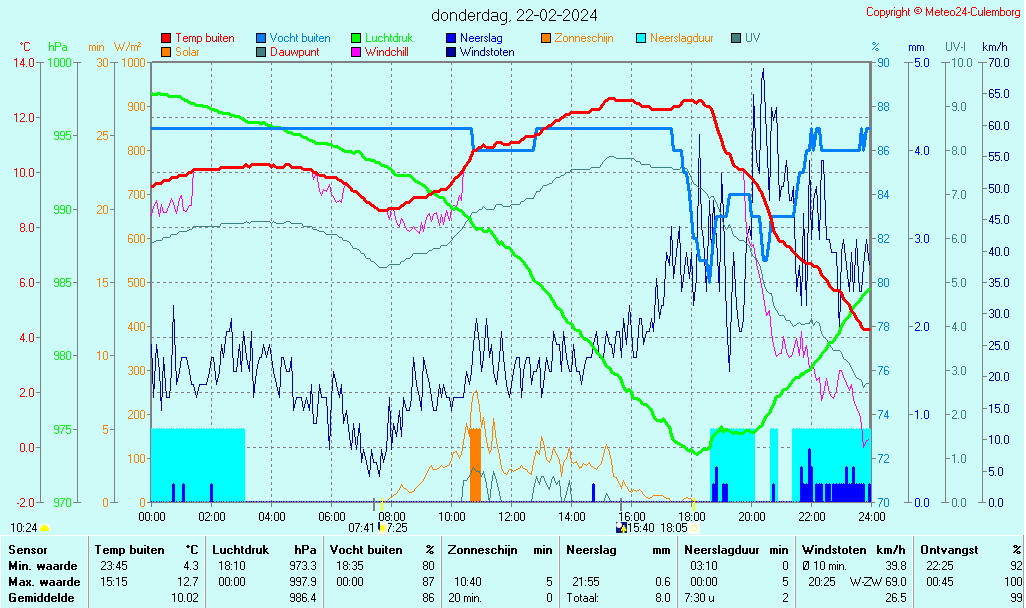Click the red Temp buiten legend swatch
The height and width of the screenshot is (608, 1026).
[166, 38]
